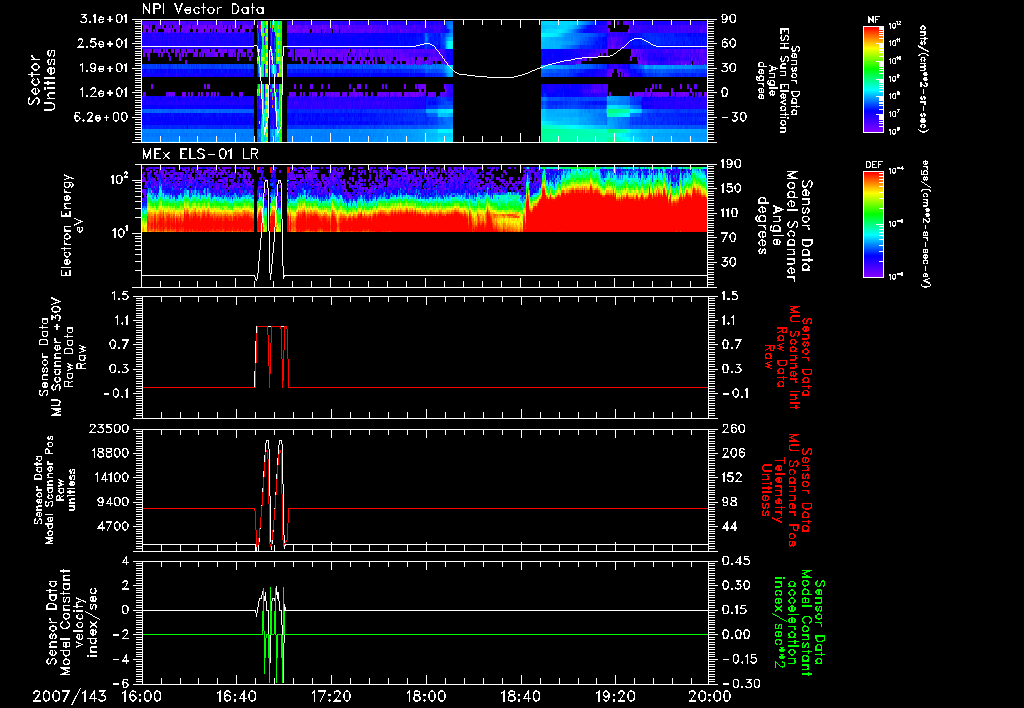Screen dimensions: 1024x708
Task: Click the 110 scanner angle tick
Action: point(731,214)
